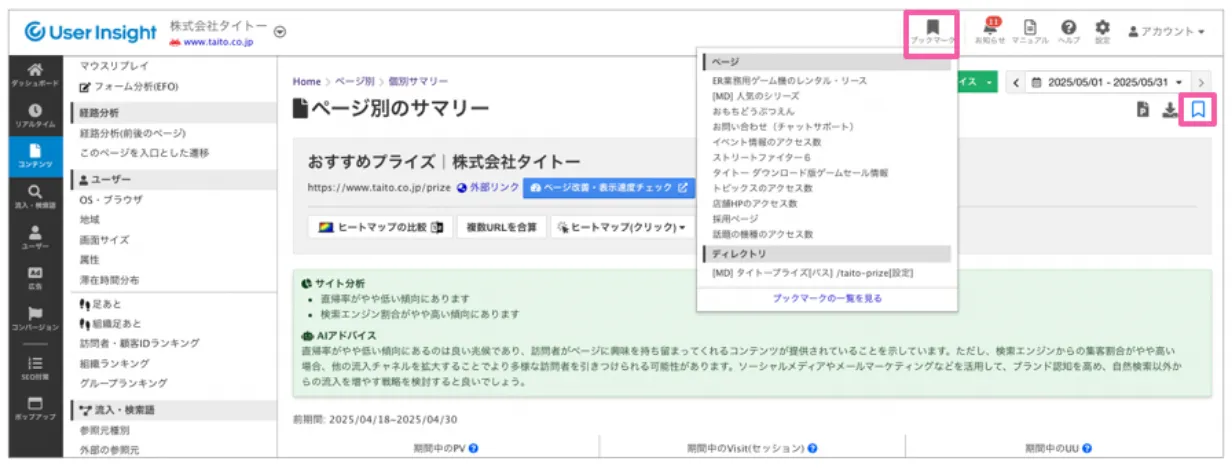Bookmark this page with outline bookmark icon

(1197, 110)
